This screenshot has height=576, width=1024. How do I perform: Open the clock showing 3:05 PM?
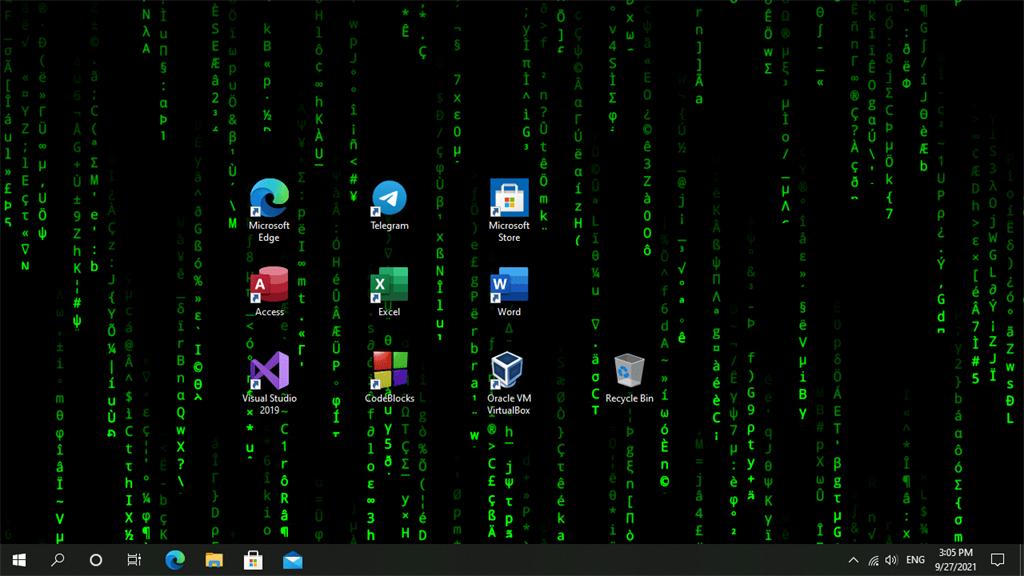click(955, 560)
